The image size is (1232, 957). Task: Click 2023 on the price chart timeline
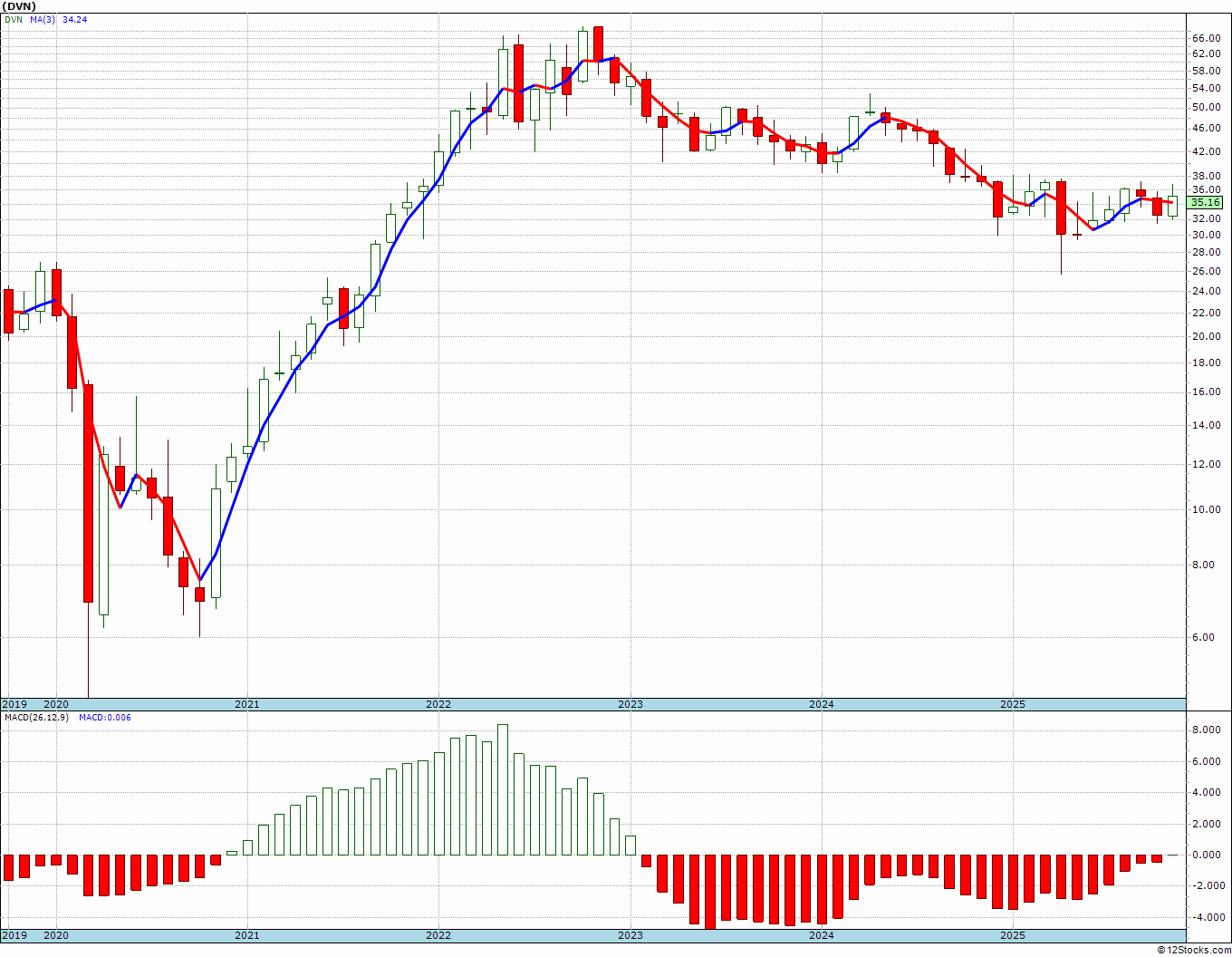point(630,704)
